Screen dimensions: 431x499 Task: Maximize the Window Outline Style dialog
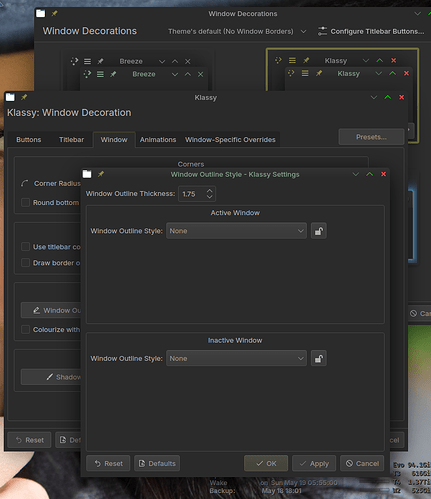click(x=369, y=174)
